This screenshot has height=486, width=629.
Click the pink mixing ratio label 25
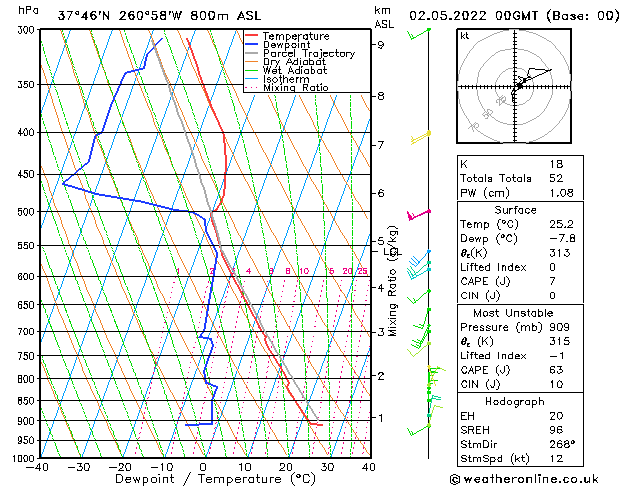tap(362, 271)
